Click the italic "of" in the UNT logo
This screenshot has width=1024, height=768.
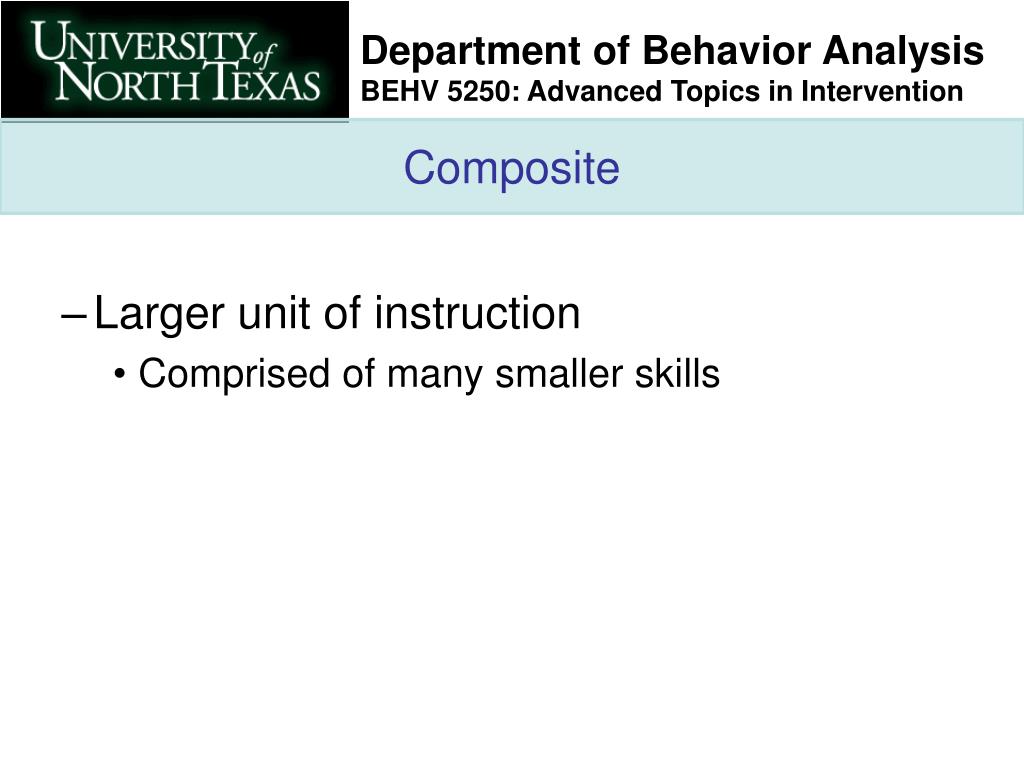point(264,54)
